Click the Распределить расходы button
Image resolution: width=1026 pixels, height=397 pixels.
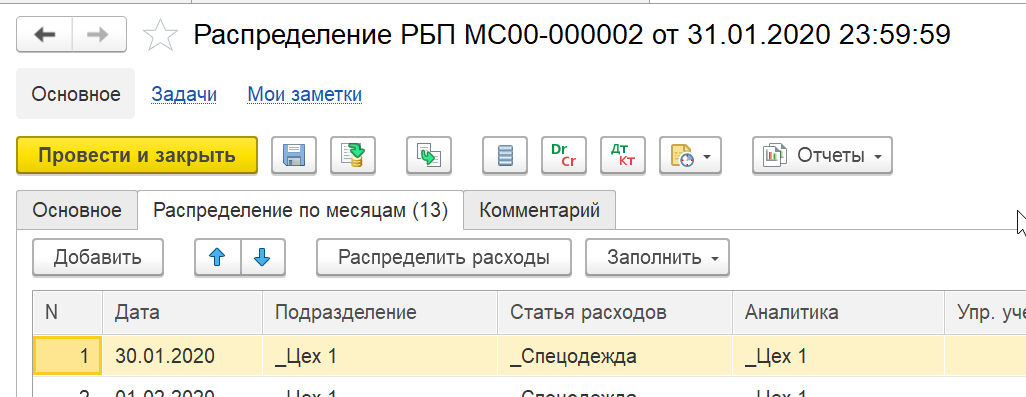pos(444,258)
